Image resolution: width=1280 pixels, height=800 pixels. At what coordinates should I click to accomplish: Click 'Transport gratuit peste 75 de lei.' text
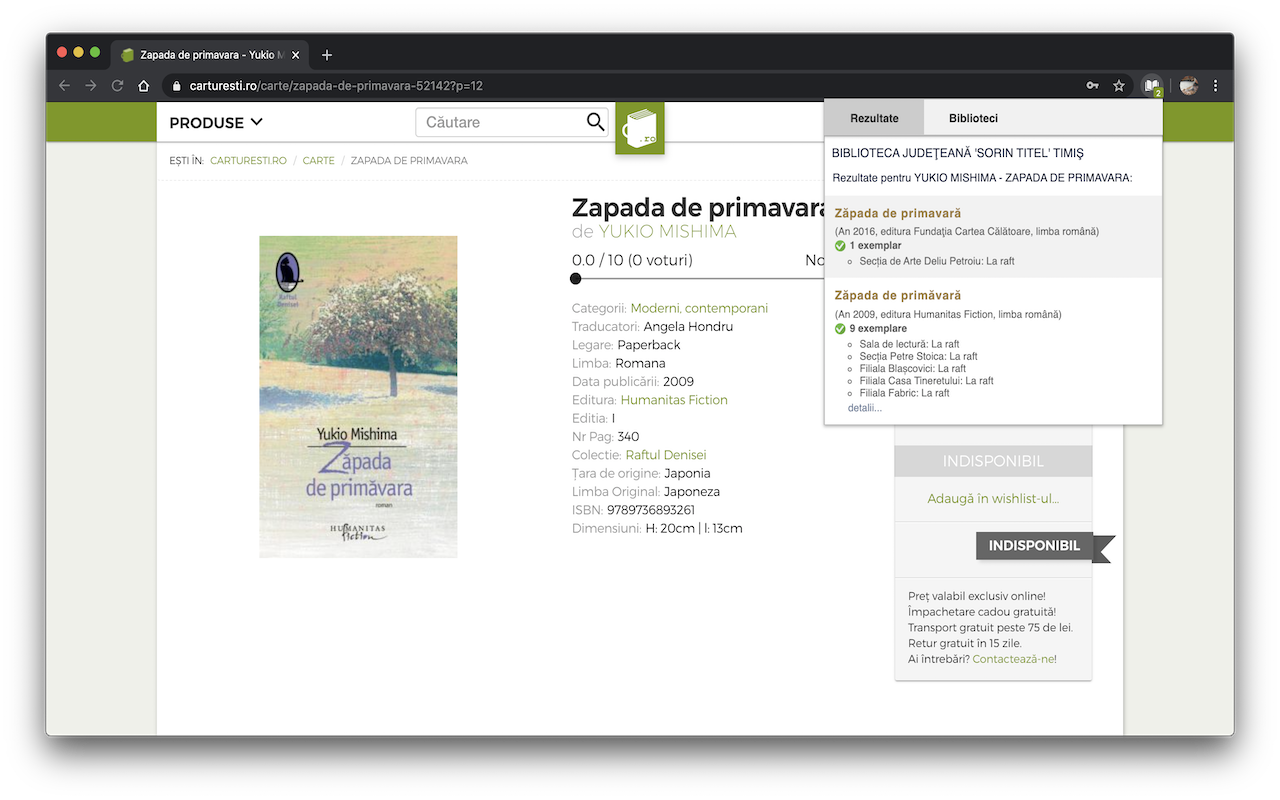point(990,628)
